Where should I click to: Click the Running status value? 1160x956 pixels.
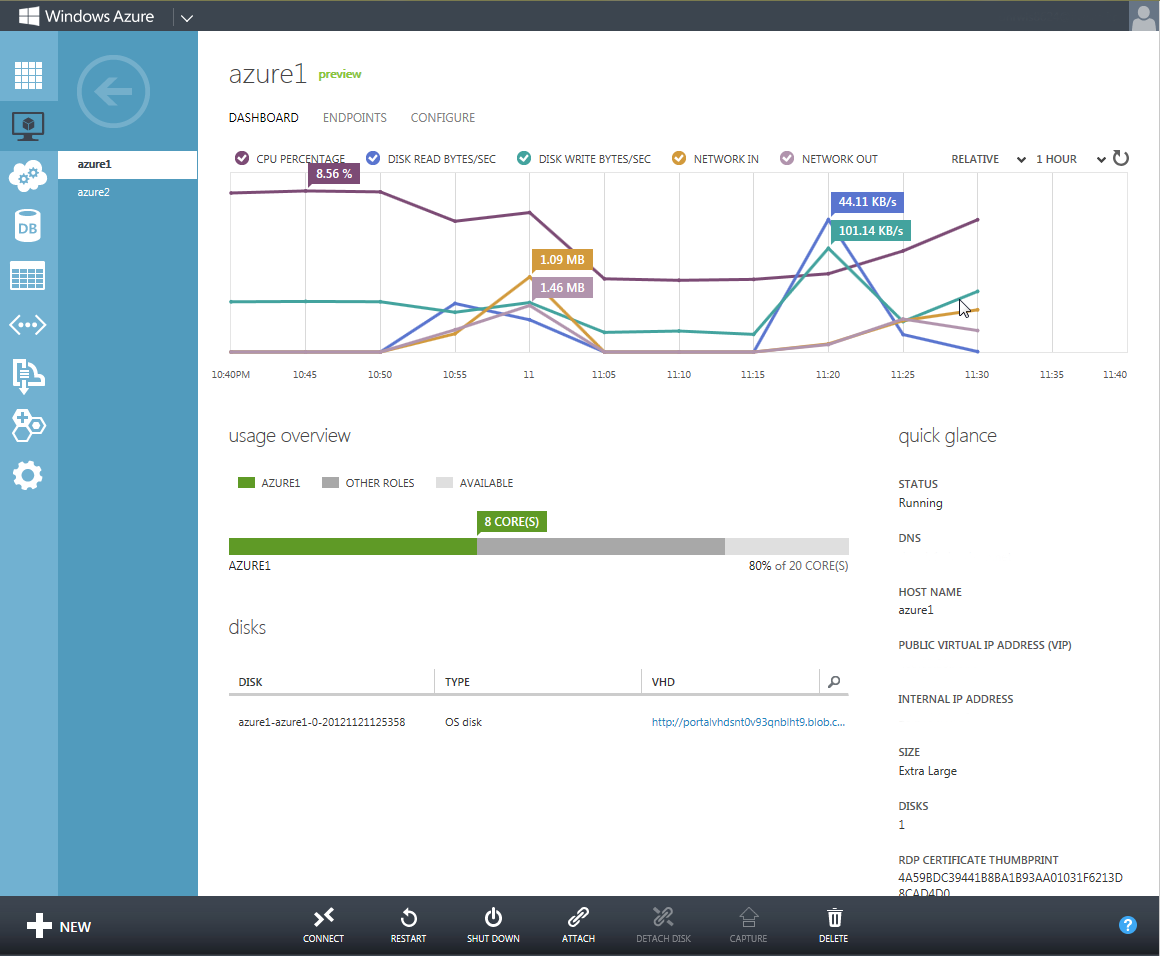(920, 503)
